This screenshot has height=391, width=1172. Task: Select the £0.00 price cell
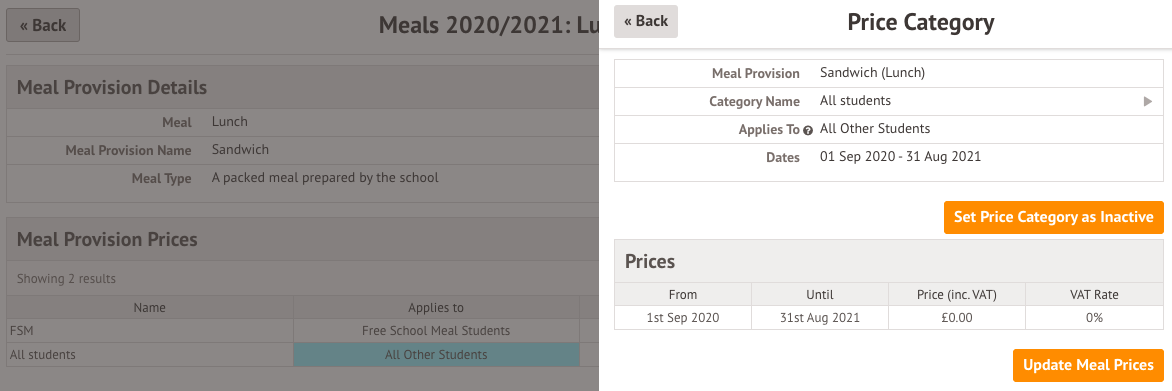pos(957,318)
